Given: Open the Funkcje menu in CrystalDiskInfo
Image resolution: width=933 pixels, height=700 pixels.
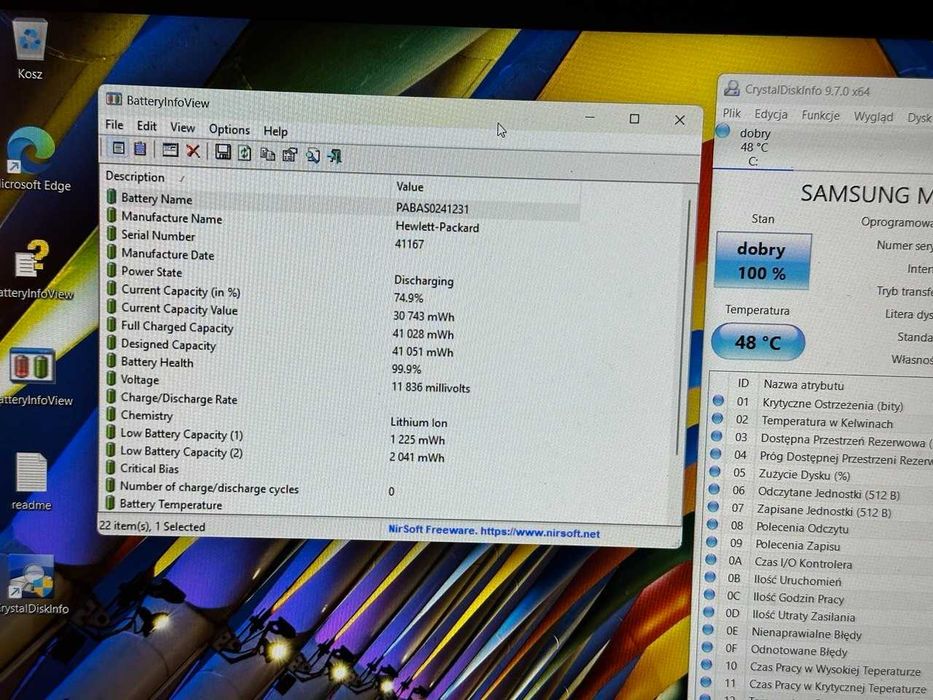Looking at the screenshot, I should 820,115.
